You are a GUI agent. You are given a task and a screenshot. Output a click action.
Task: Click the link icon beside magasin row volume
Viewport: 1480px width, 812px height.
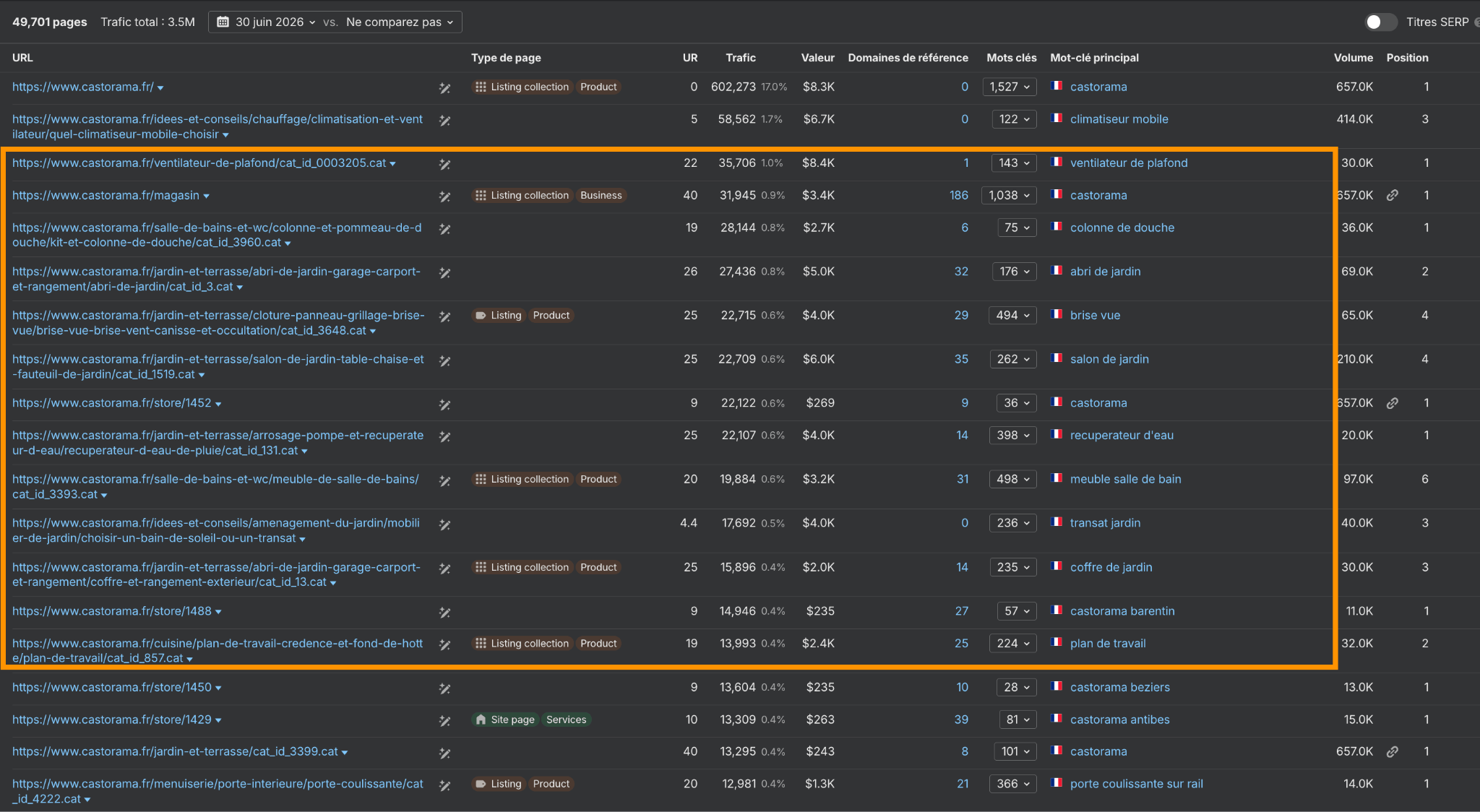1392,195
